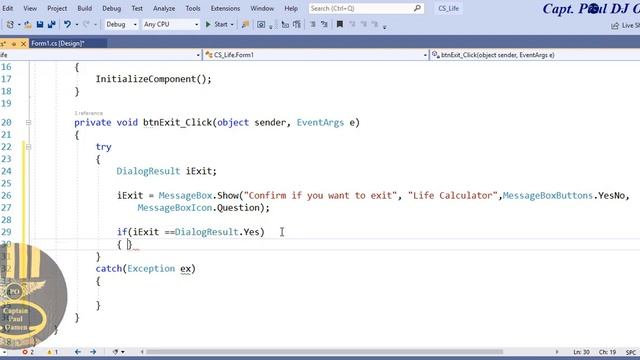This screenshot has width=640, height=360.
Task: Pin the active document tab
Action: coord(14,43)
